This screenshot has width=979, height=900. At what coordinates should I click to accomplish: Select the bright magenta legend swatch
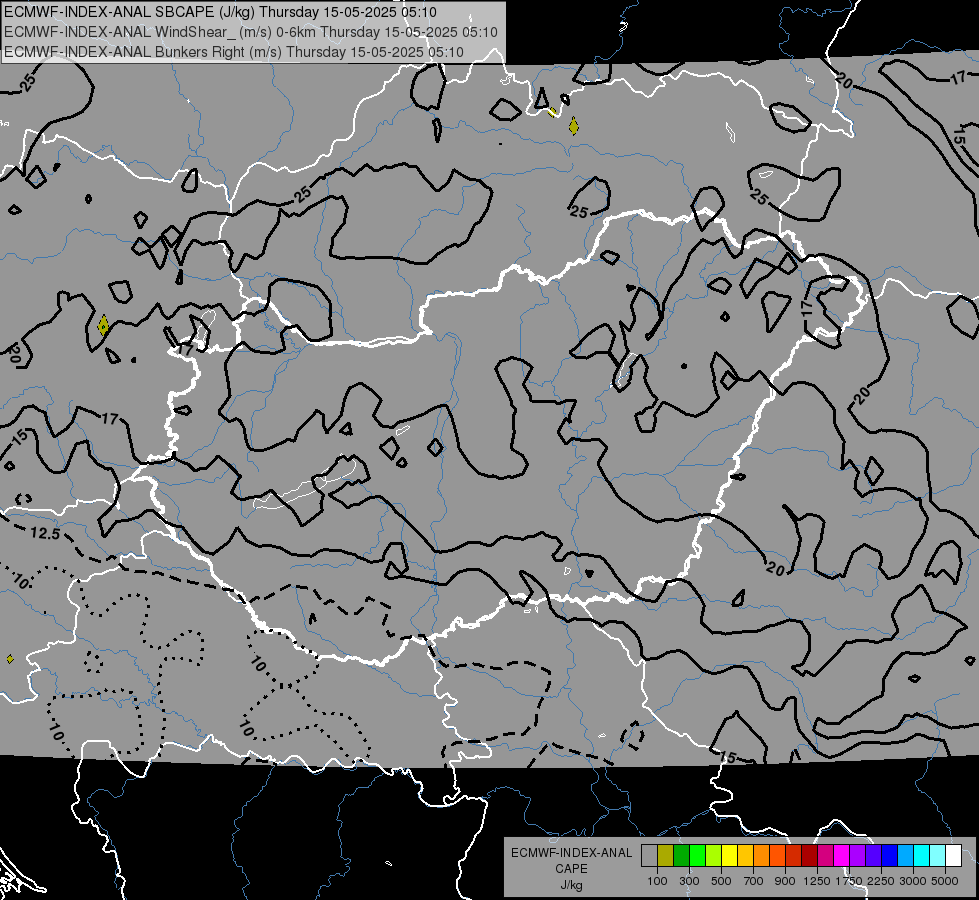point(841,855)
